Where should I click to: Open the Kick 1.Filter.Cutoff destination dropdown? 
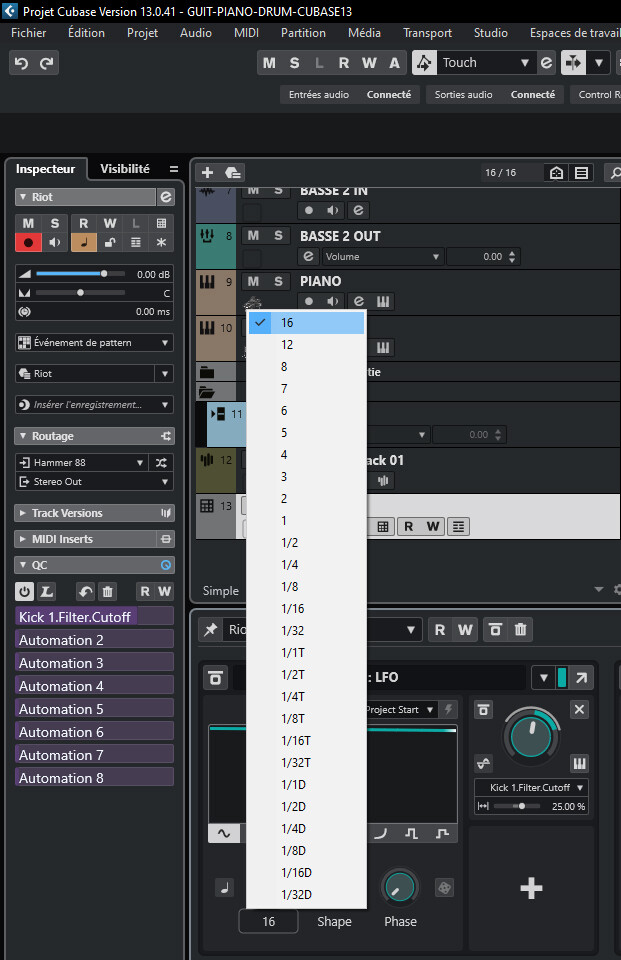(x=531, y=787)
